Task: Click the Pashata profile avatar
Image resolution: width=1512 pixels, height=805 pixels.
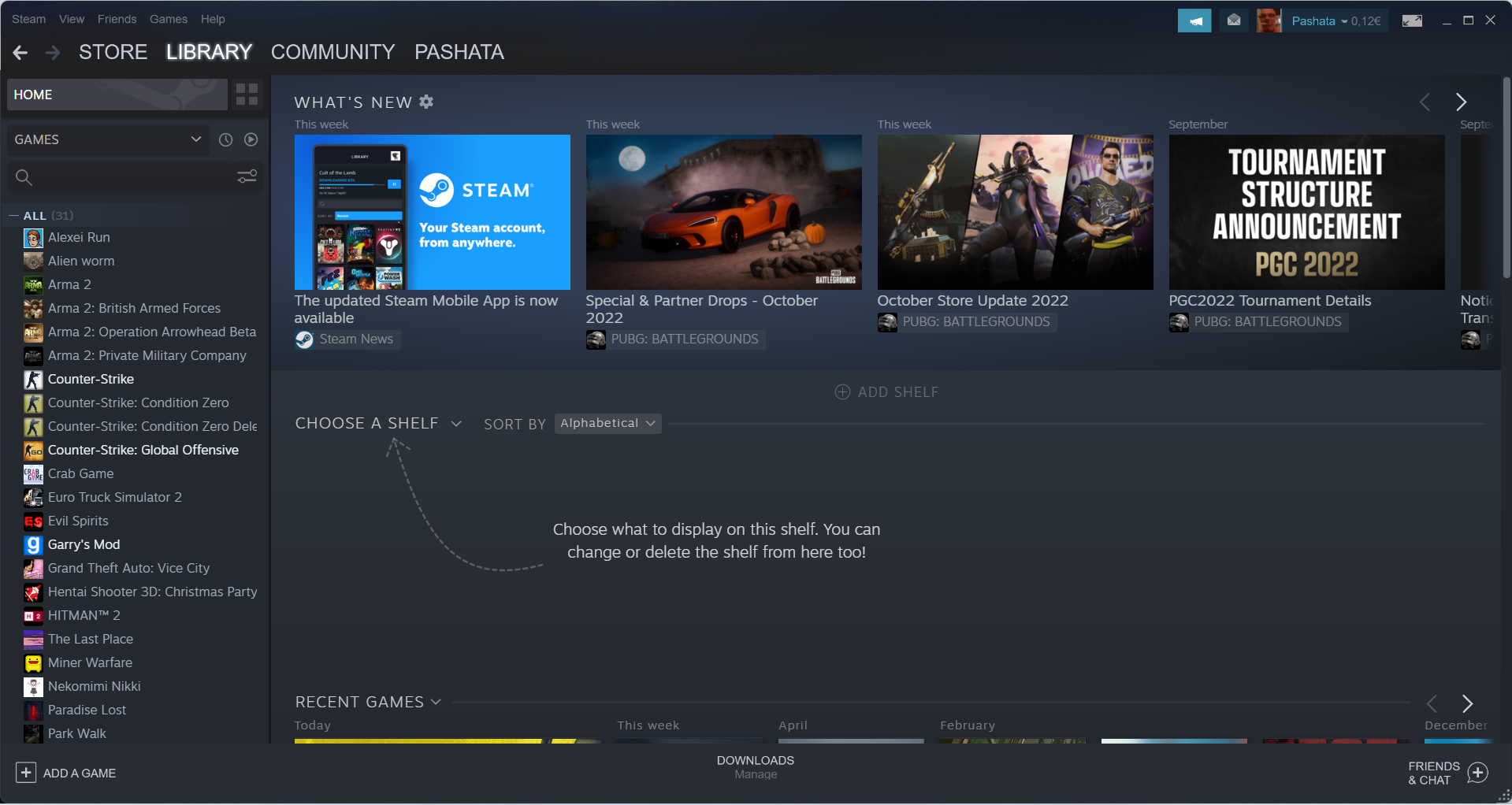Action: tap(1269, 20)
